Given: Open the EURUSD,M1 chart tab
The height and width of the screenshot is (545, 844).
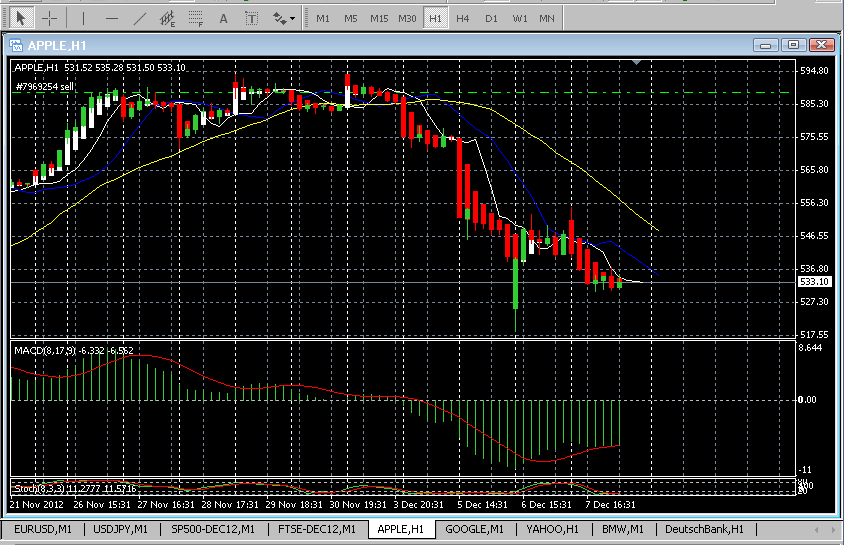Looking at the screenshot, I should tap(43, 529).
